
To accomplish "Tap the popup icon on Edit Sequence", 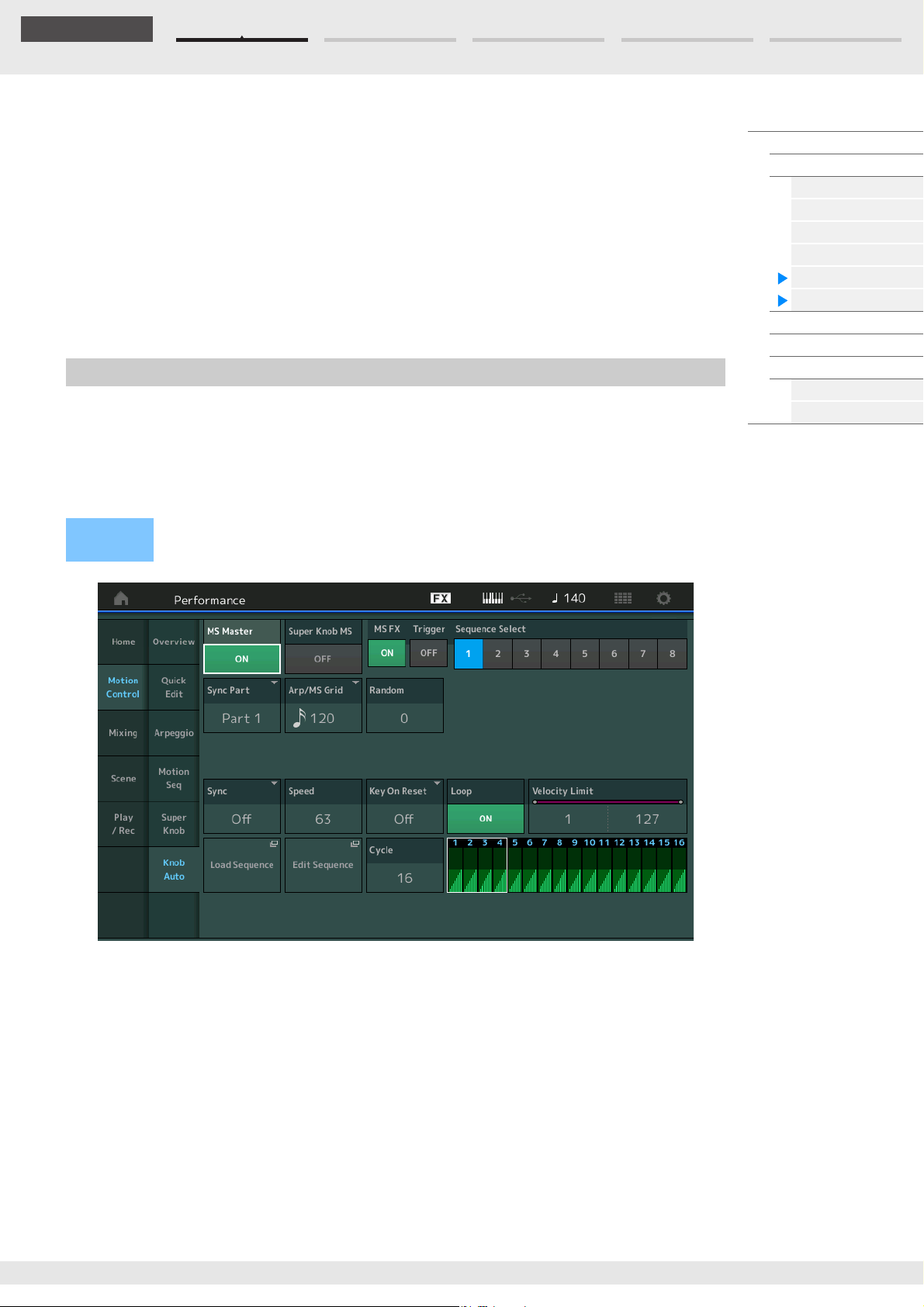I will coord(355,844).
